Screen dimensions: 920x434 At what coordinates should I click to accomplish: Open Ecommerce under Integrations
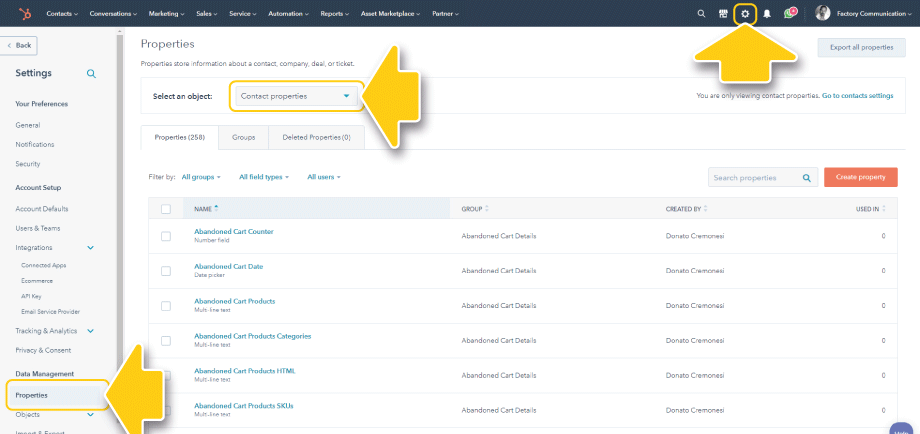37,281
